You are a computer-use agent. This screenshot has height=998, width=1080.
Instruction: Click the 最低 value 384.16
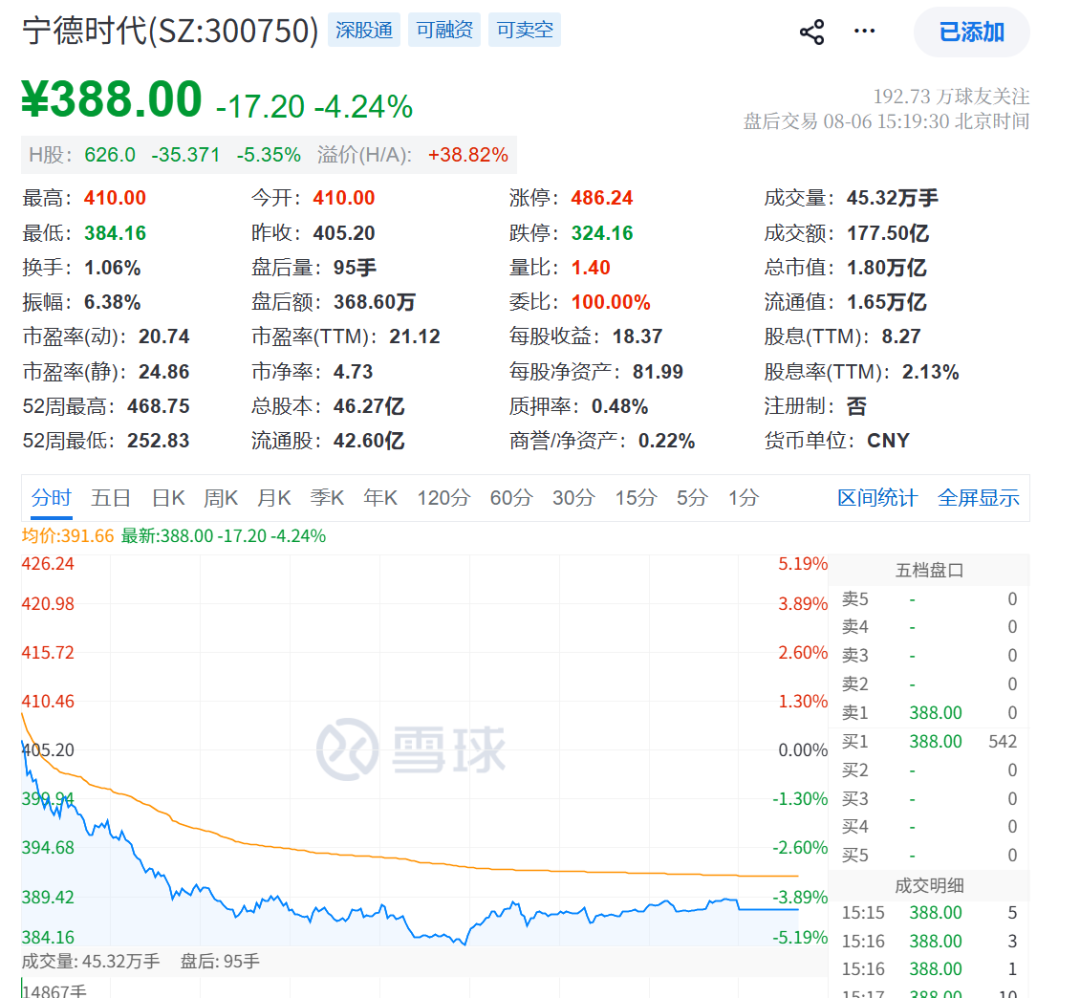click(x=115, y=233)
